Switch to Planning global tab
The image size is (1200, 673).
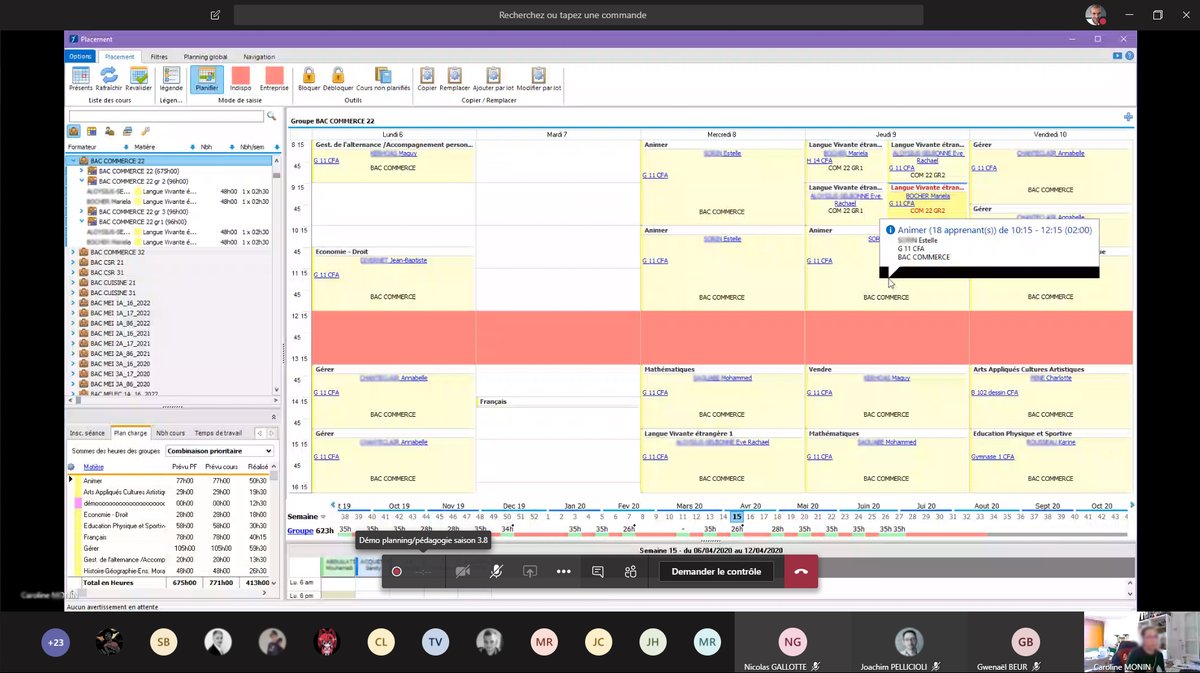point(206,57)
